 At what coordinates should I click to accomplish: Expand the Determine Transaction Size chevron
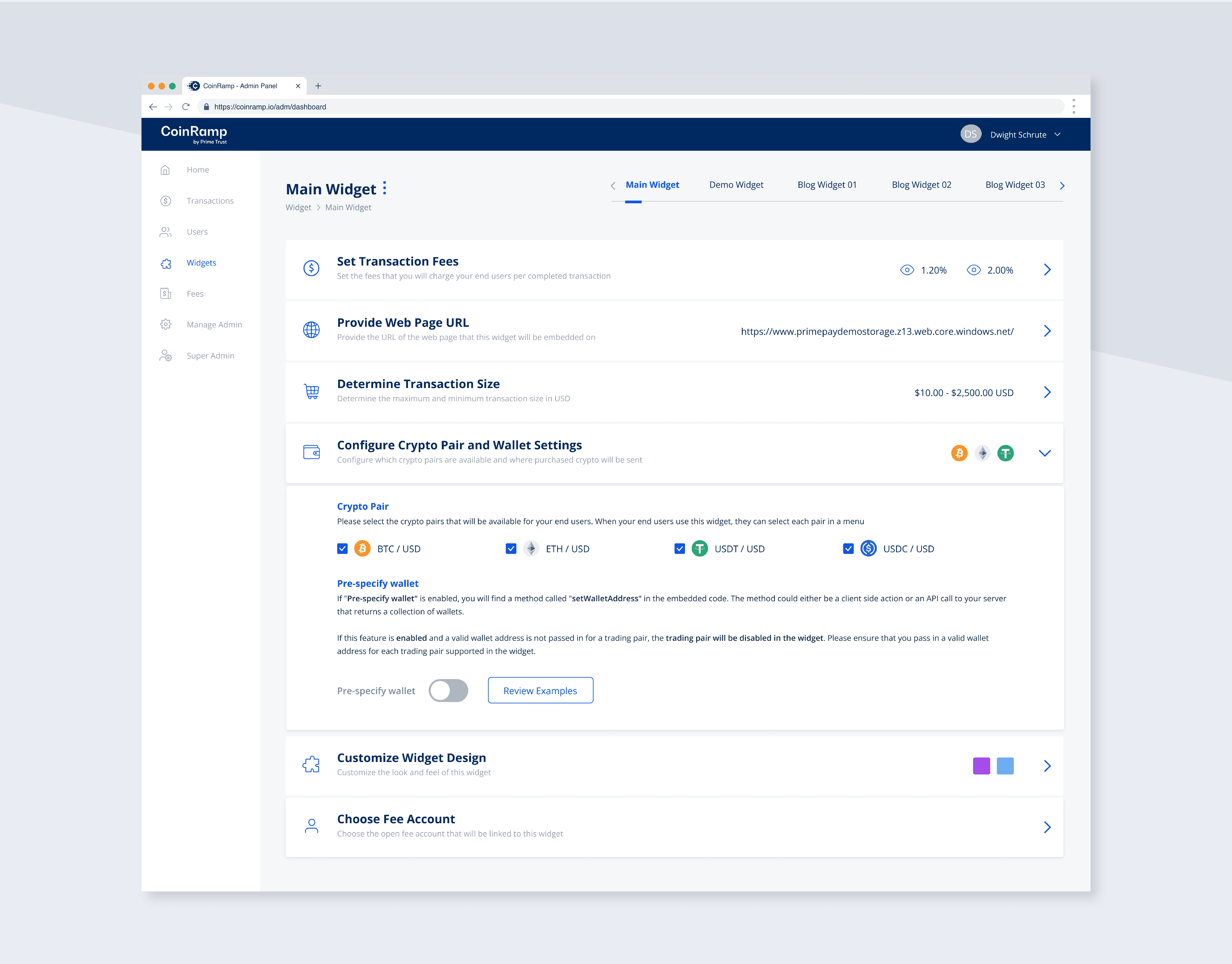[1048, 392]
